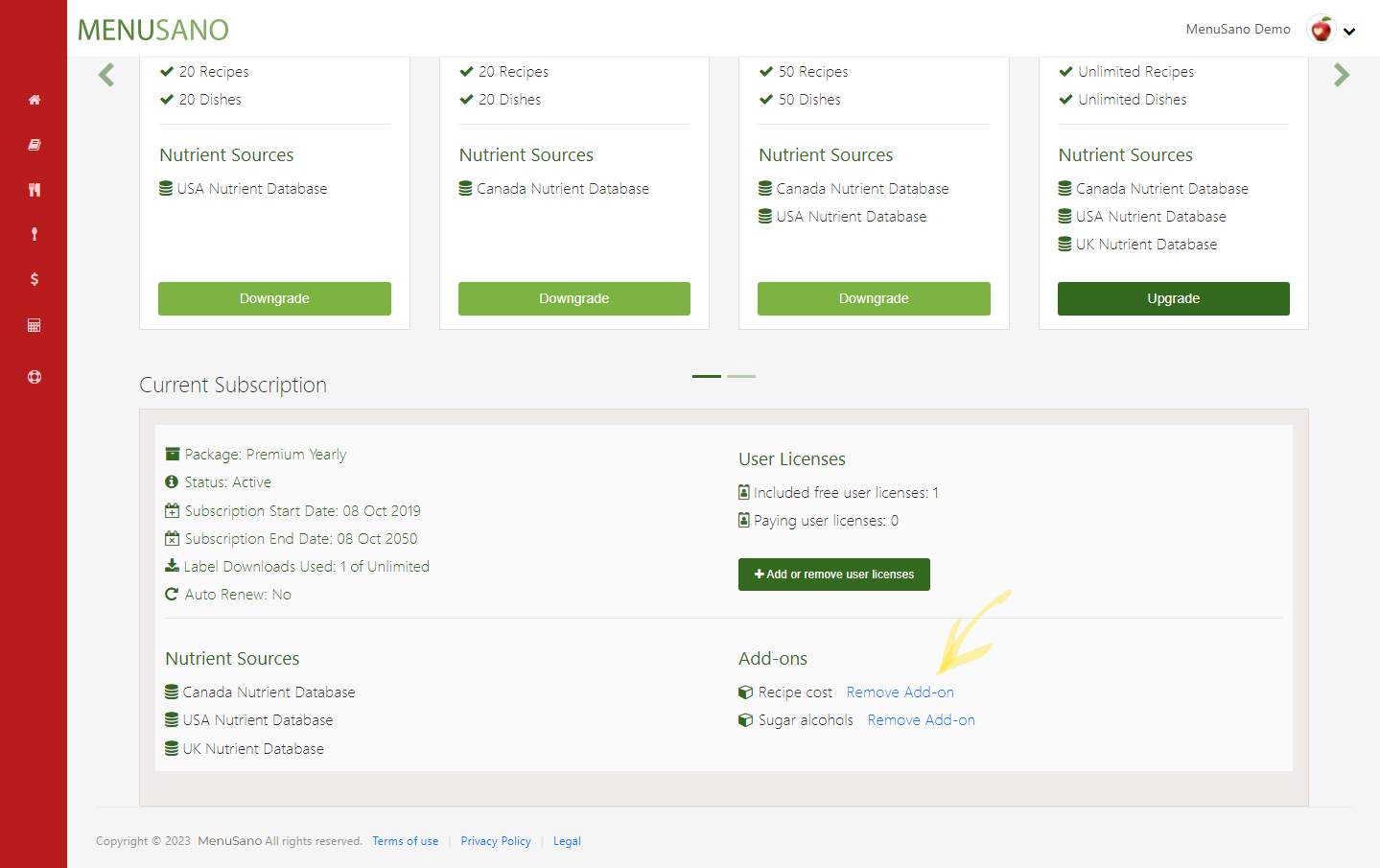Open the Home icon in sidebar
The width and height of the screenshot is (1380, 868).
[x=35, y=100]
